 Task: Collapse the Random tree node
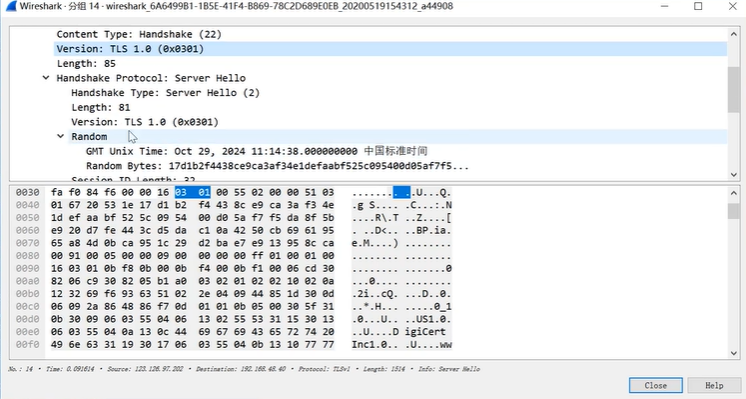[60, 136]
